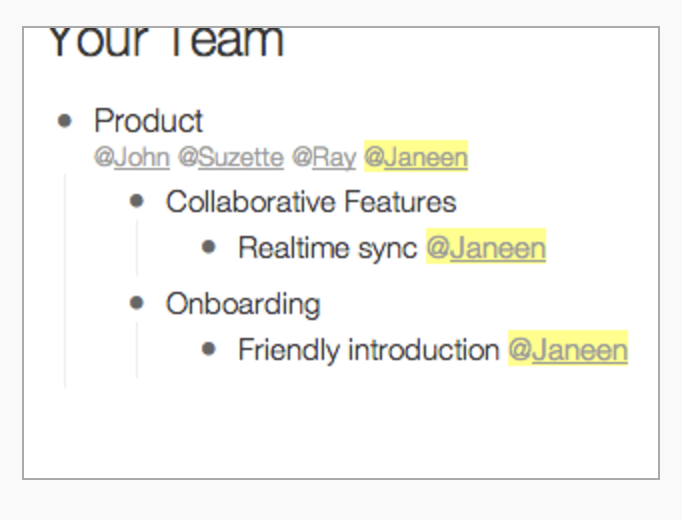The image size is (682, 520).
Task: Select the Collaborative Features item text
Action: click(x=311, y=202)
